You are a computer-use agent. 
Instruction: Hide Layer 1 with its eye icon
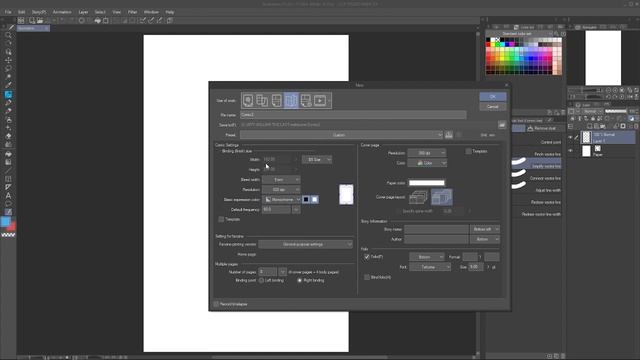coord(571,137)
